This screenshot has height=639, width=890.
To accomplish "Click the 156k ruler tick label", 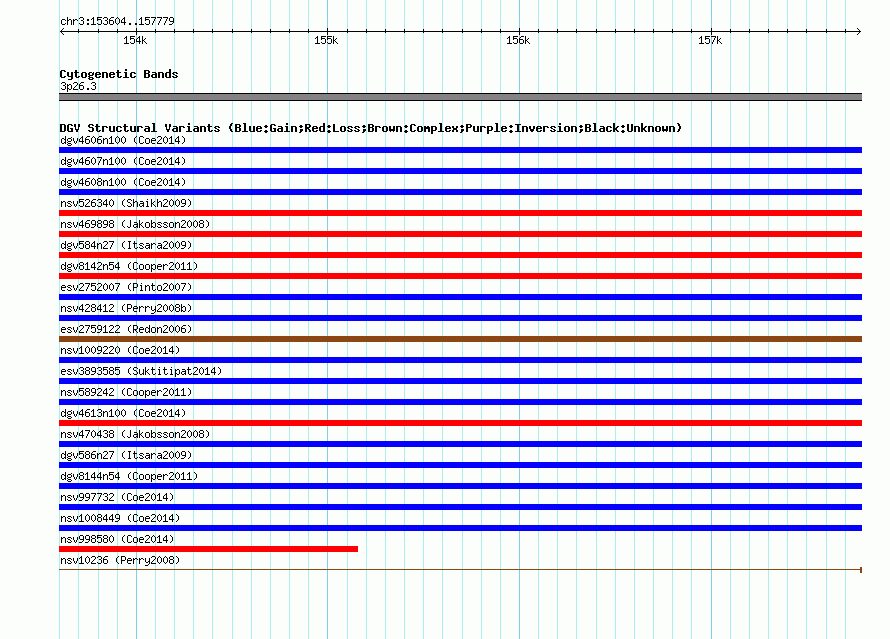I will [518, 40].
